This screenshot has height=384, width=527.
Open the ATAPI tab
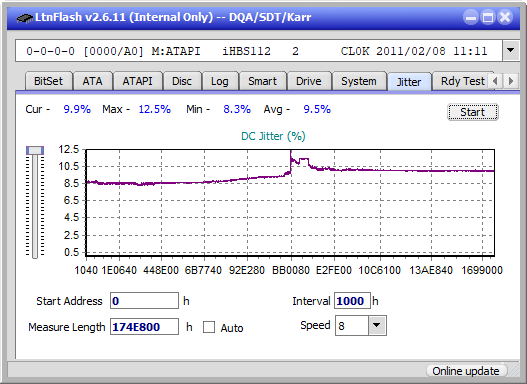click(137, 81)
